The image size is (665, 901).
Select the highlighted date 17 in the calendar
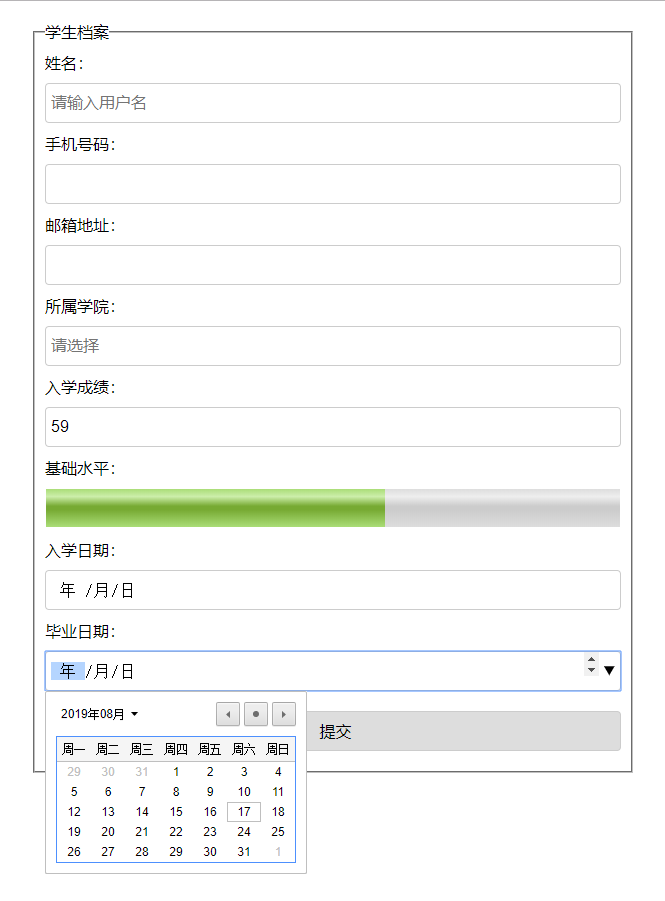(244, 811)
